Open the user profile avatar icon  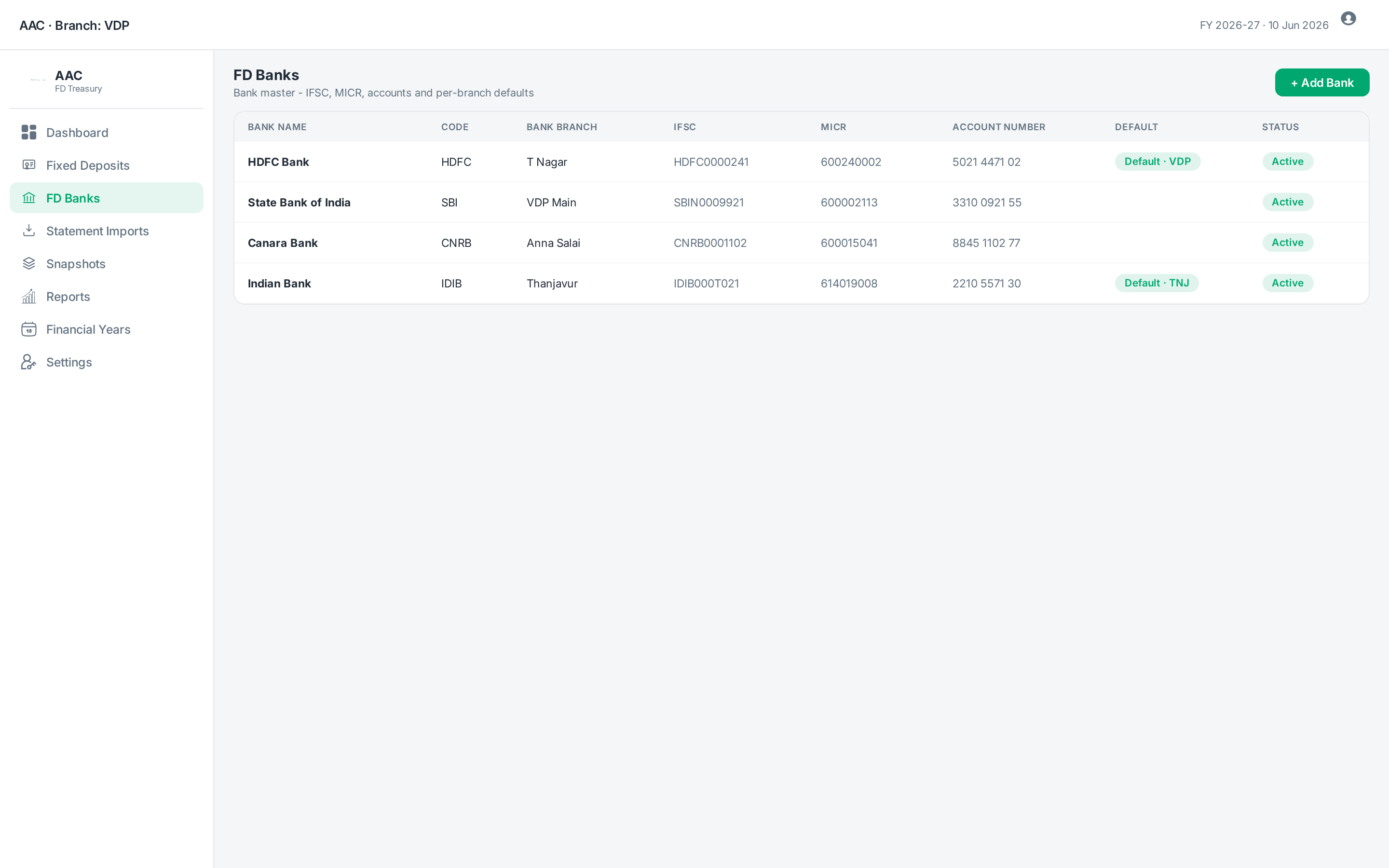coord(1348,18)
